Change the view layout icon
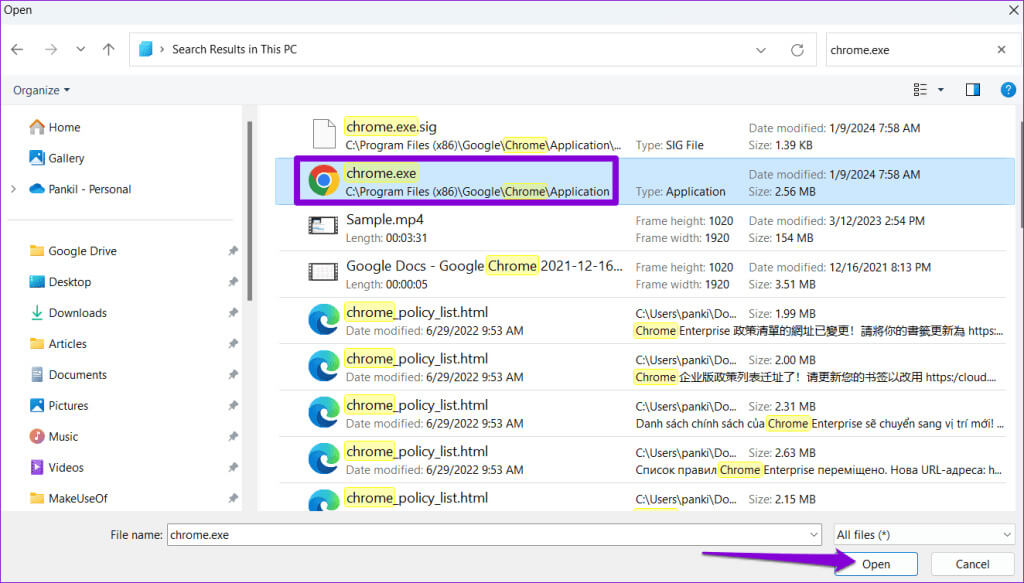The width and height of the screenshot is (1024, 583). point(920,90)
